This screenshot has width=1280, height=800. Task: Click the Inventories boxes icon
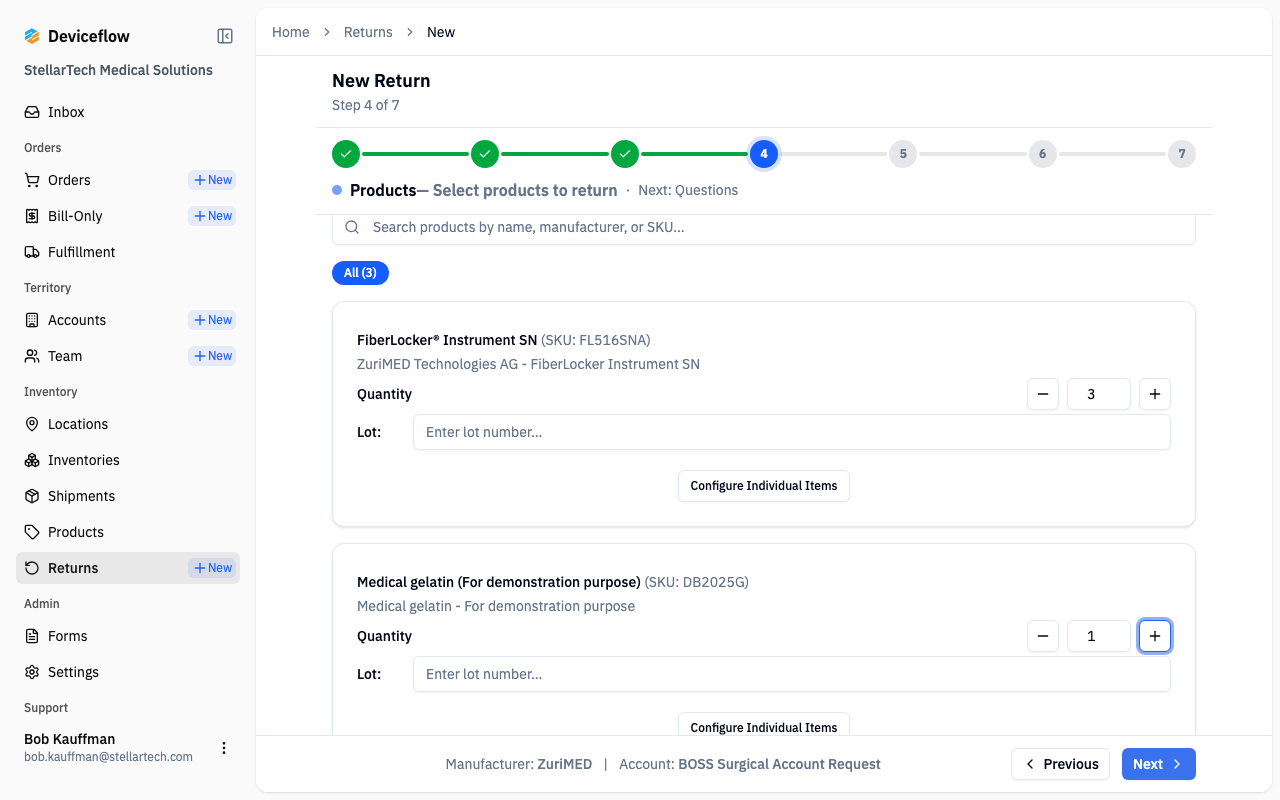32,460
